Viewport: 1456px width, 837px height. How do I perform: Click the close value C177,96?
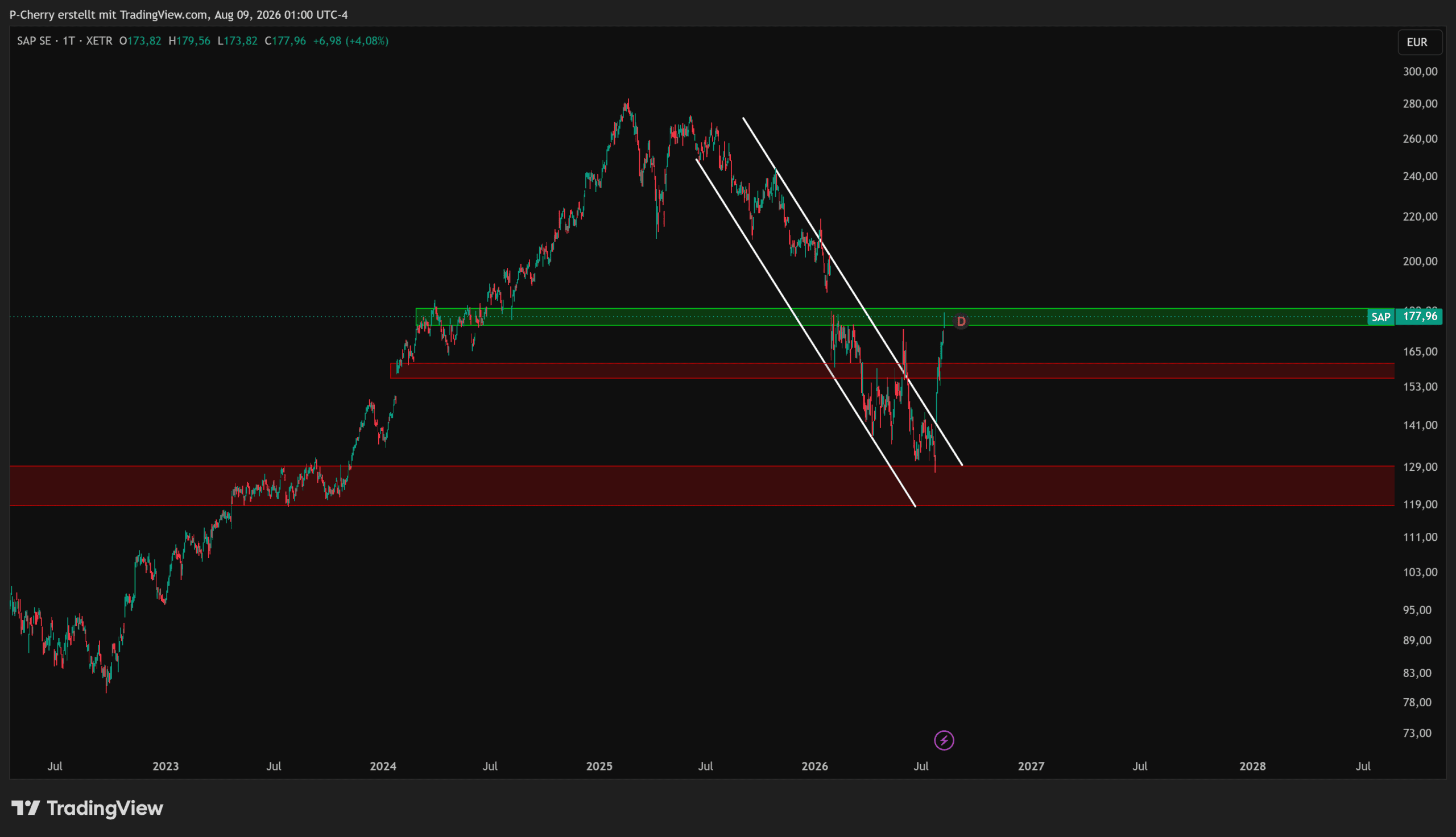(285, 41)
